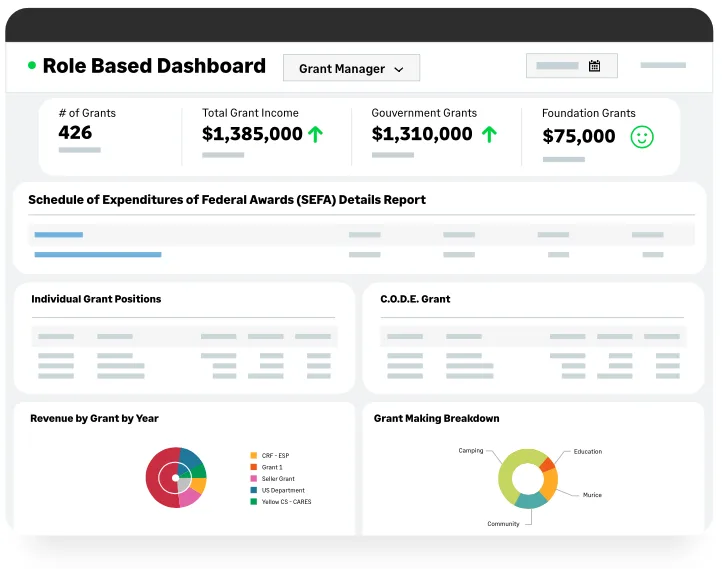Screen dimensions: 722x569
Task: Click the smiley face icon by Foundation Grants
Action: pos(642,137)
